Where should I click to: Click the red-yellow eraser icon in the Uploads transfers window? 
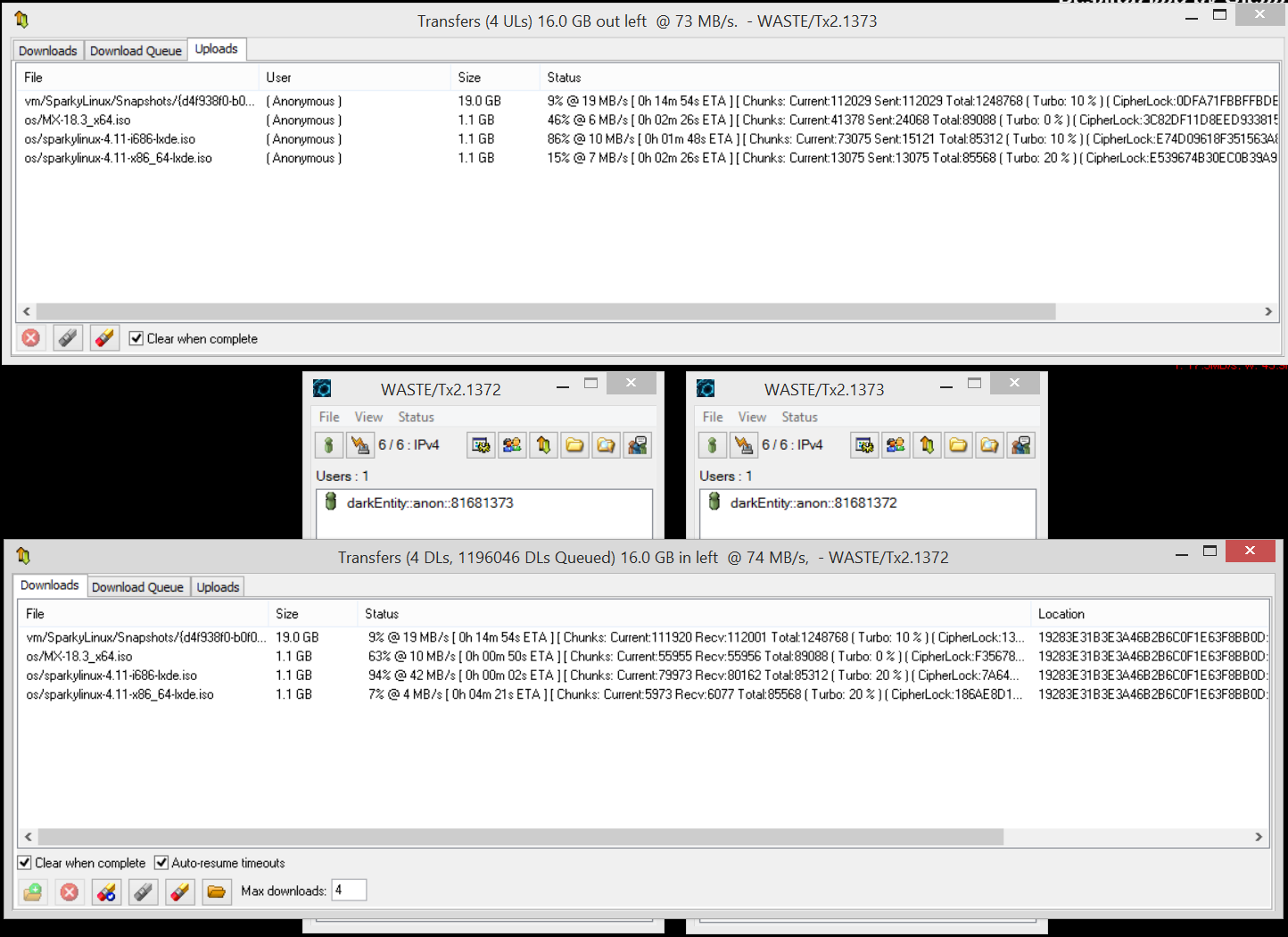point(104,338)
